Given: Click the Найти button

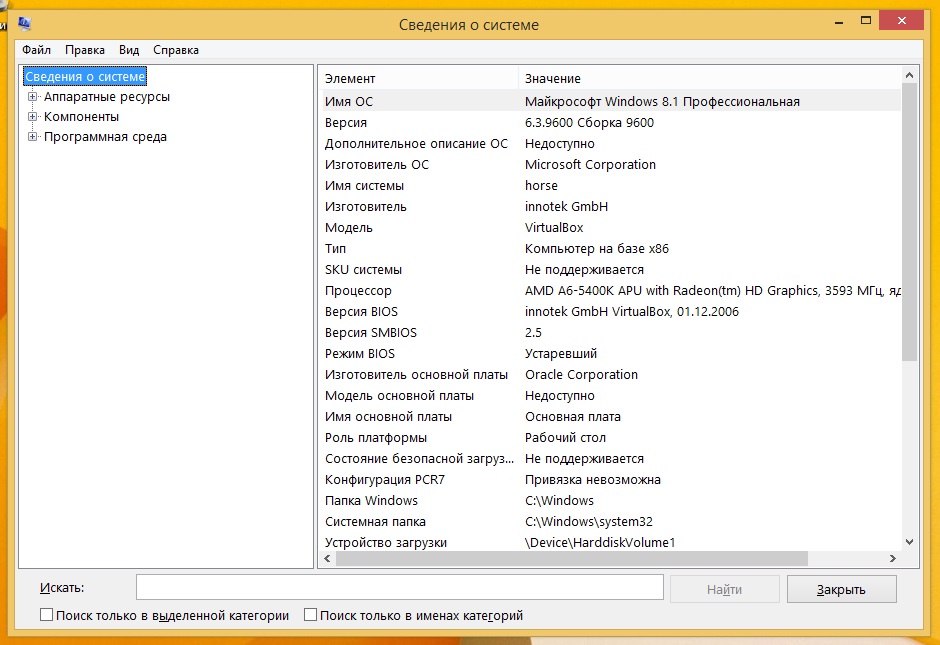Looking at the screenshot, I should (x=724, y=589).
